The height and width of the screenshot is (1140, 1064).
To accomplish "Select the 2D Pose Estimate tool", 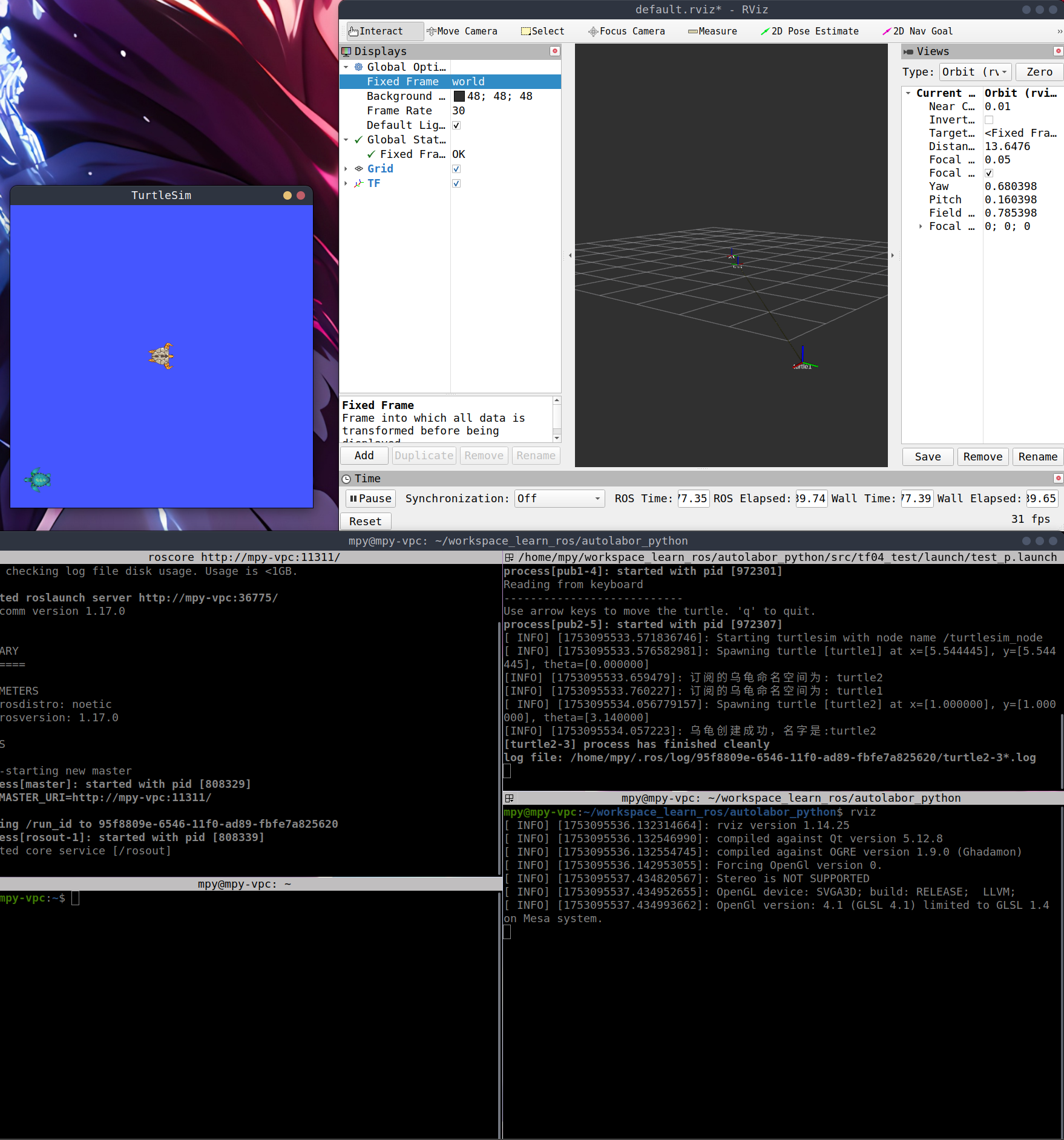I will (809, 31).
